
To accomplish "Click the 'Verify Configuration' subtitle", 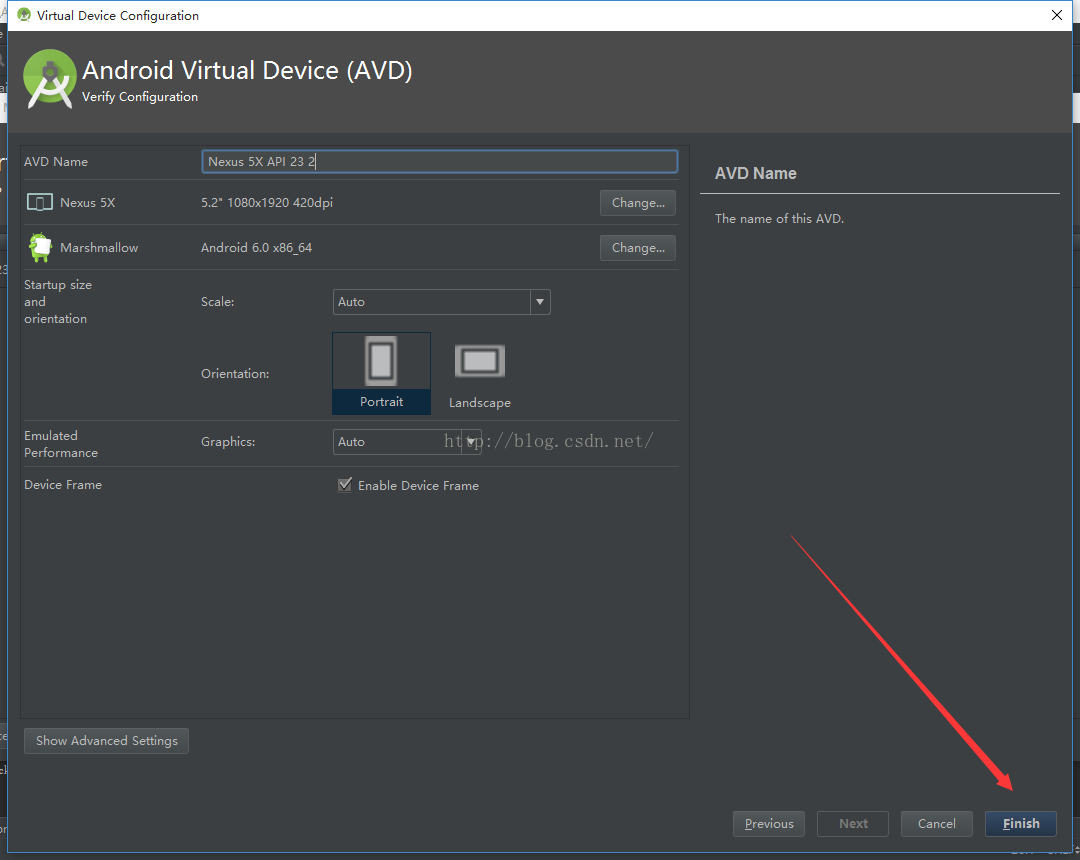I will (x=140, y=97).
